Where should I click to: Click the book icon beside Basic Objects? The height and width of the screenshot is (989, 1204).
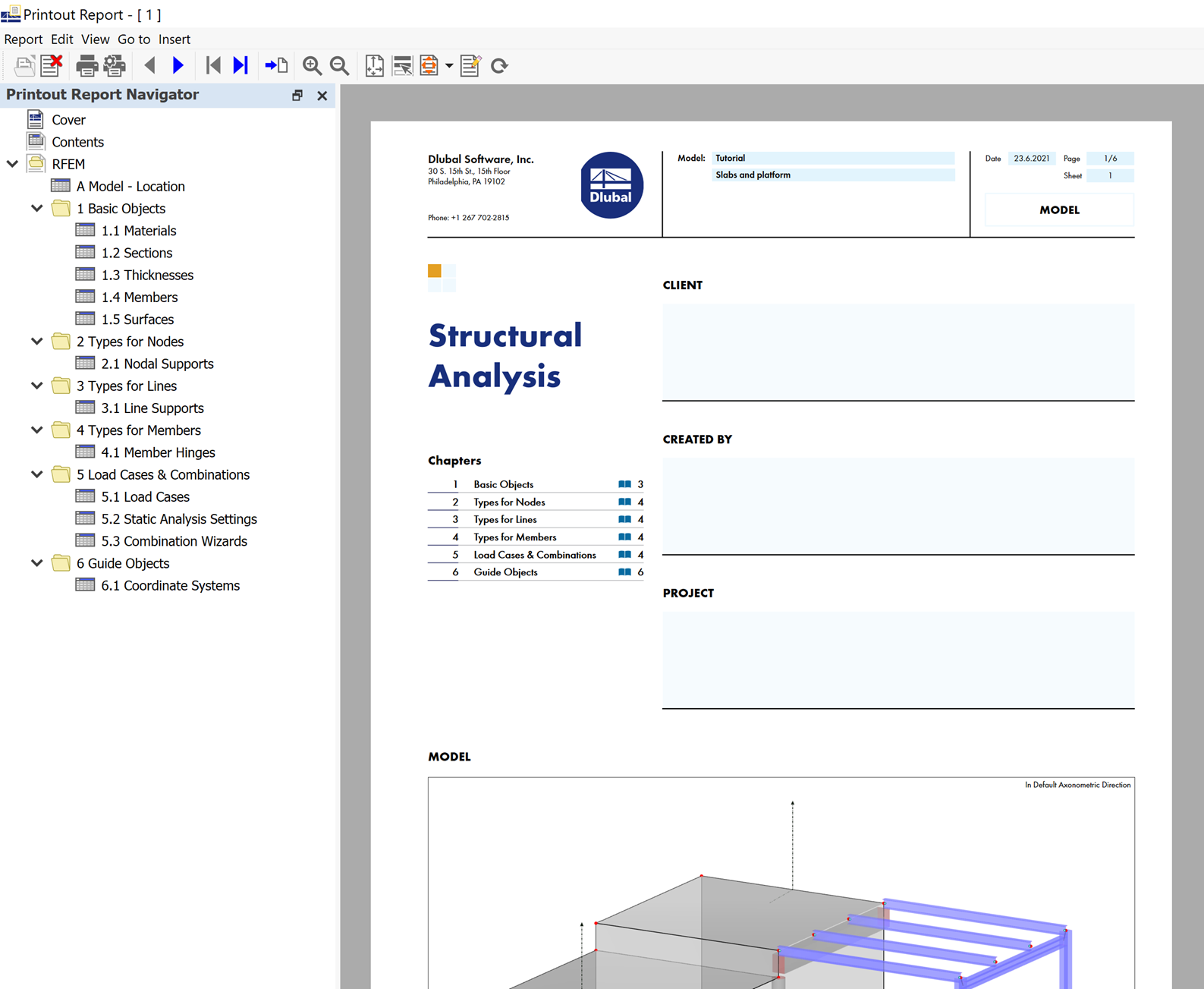(624, 484)
